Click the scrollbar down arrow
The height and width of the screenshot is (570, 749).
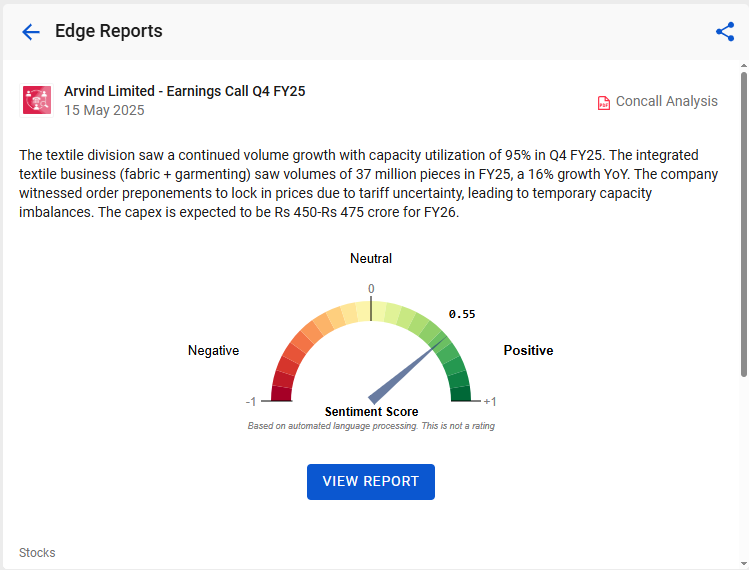click(744, 564)
